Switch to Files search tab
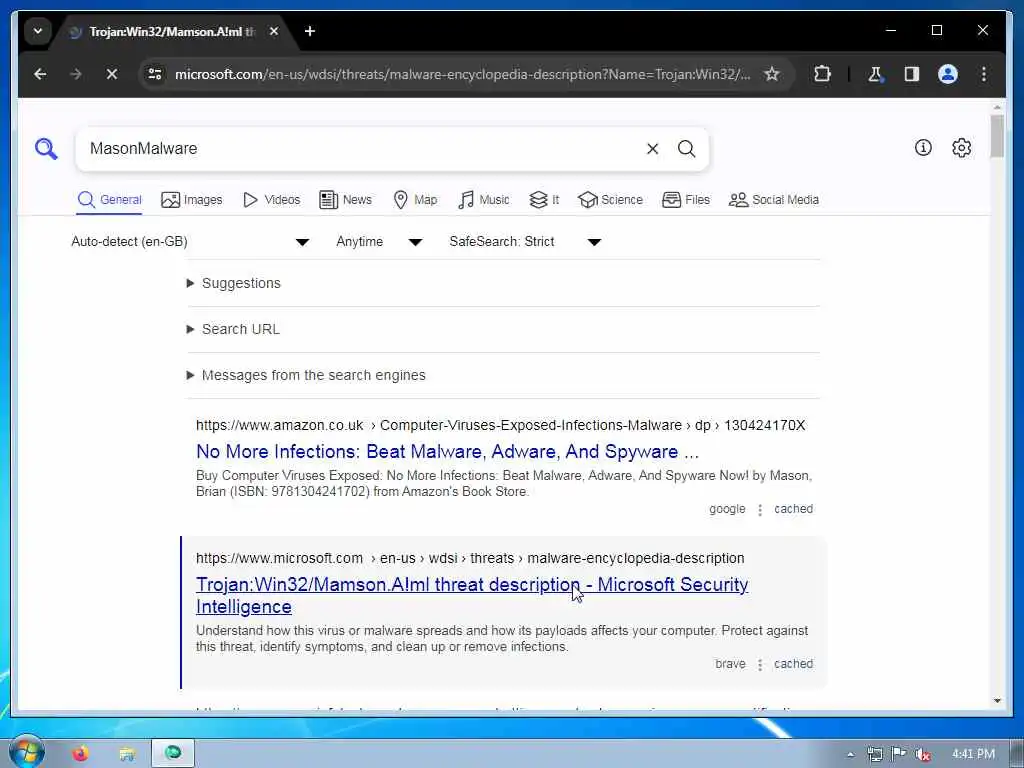 click(x=686, y=200)
